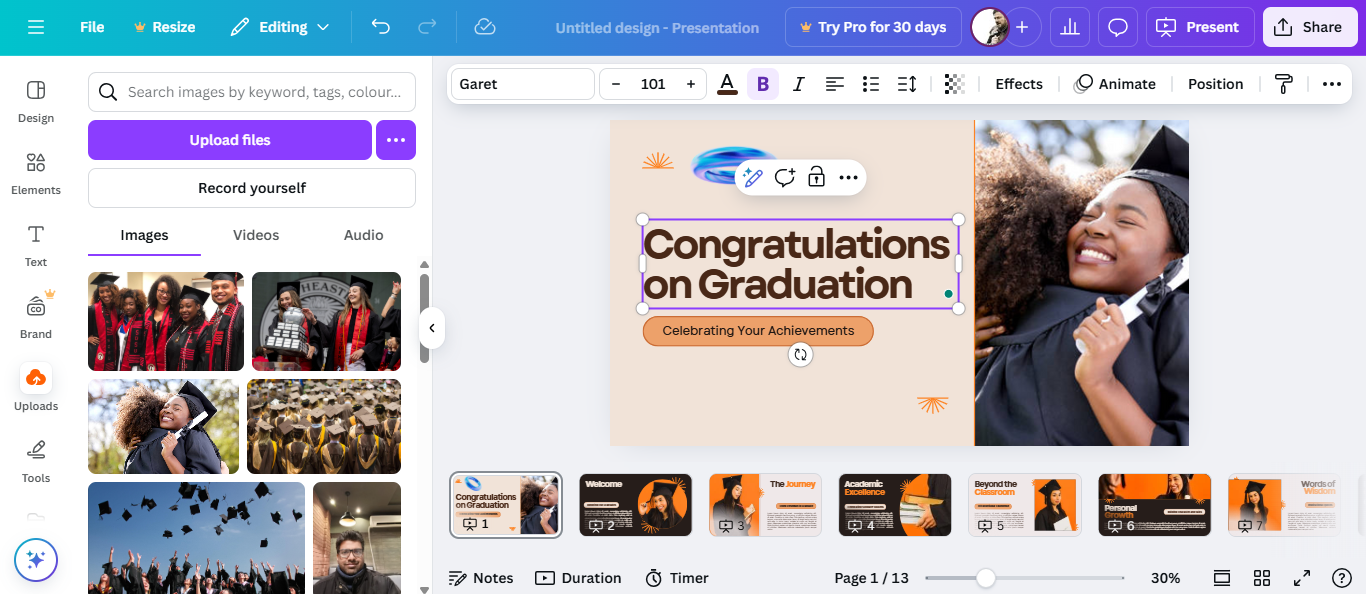The width and height of the screenshot is (1366, 594).
Task: Open the Design panel in sidebar
Action: (36, 102)
